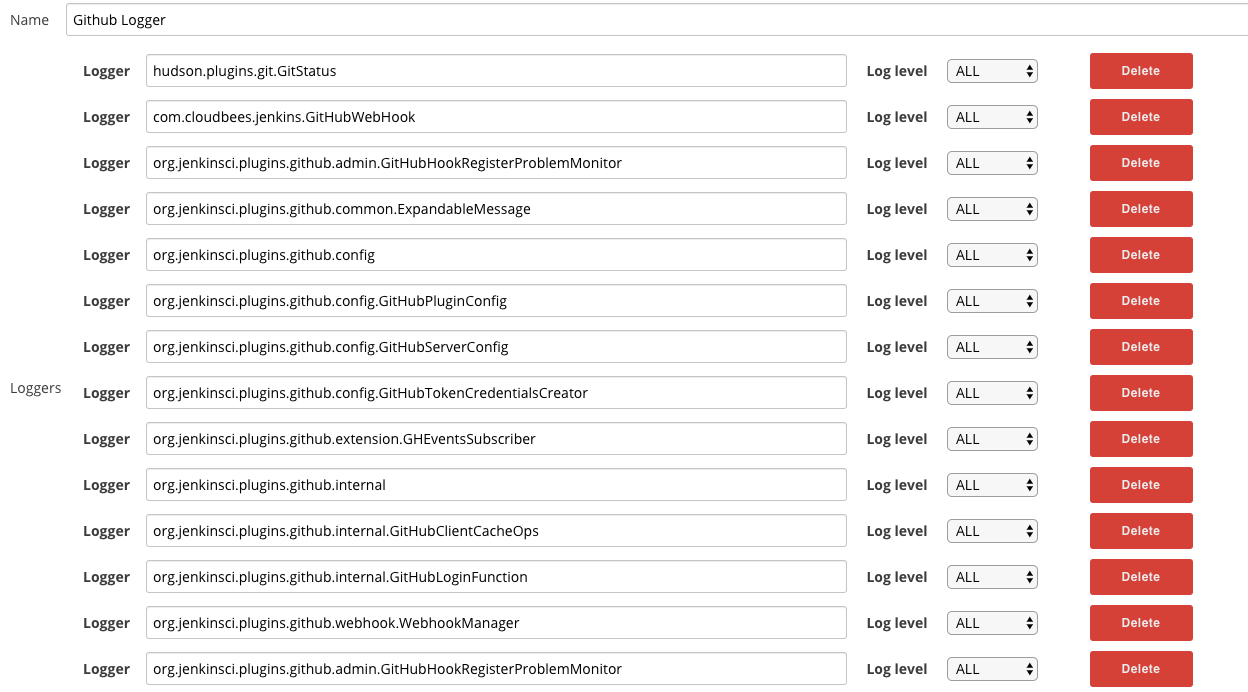Click the org.jenkinsci.plugins.github.internal logger field
The image size is (1248, 692).
496,484
